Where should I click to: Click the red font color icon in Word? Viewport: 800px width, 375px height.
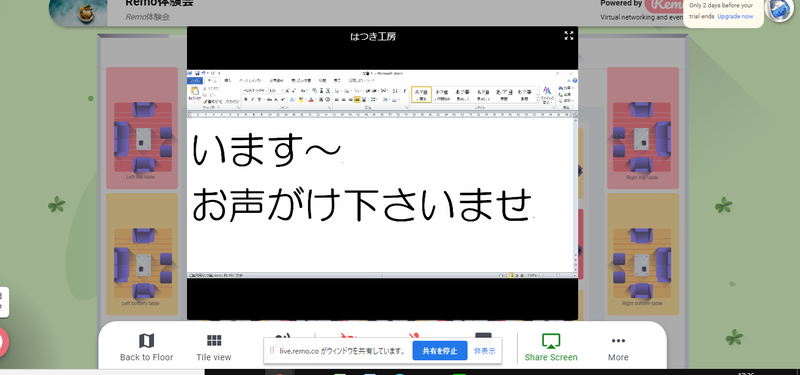311,99
